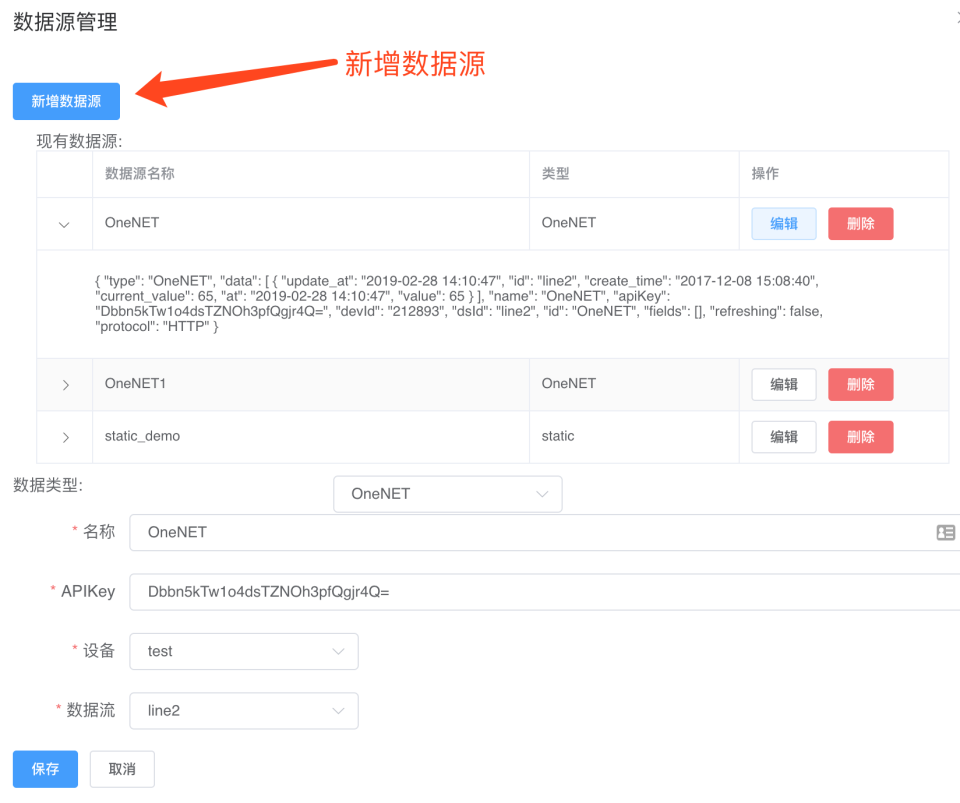The image size is (960, 803).
Task: Focus the APIKey input field
Action: (x=545, y=592)
